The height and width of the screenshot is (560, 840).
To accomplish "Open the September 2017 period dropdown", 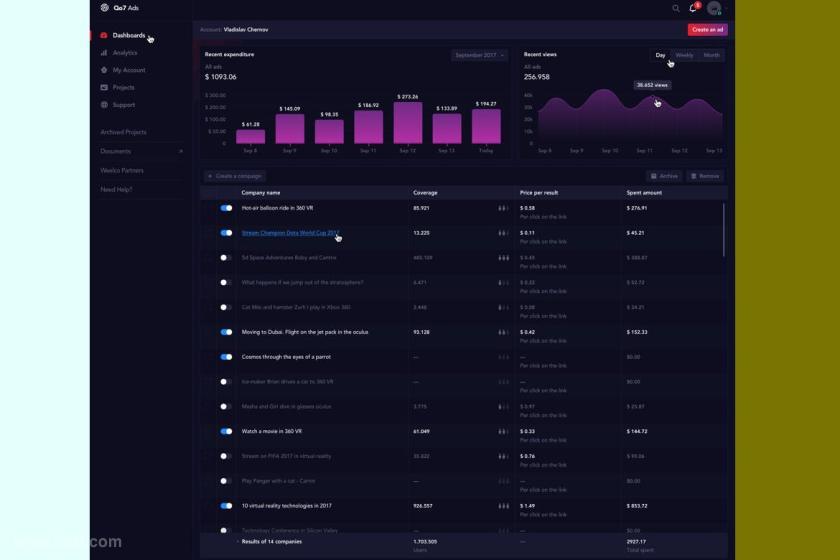I will [x=479, y=55].
